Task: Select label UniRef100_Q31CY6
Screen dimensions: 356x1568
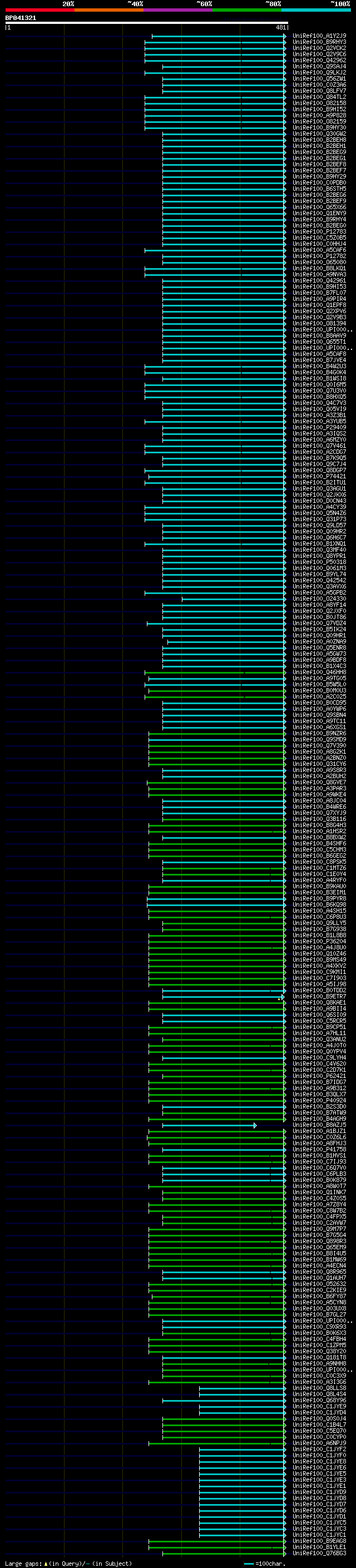Action: 319,764
